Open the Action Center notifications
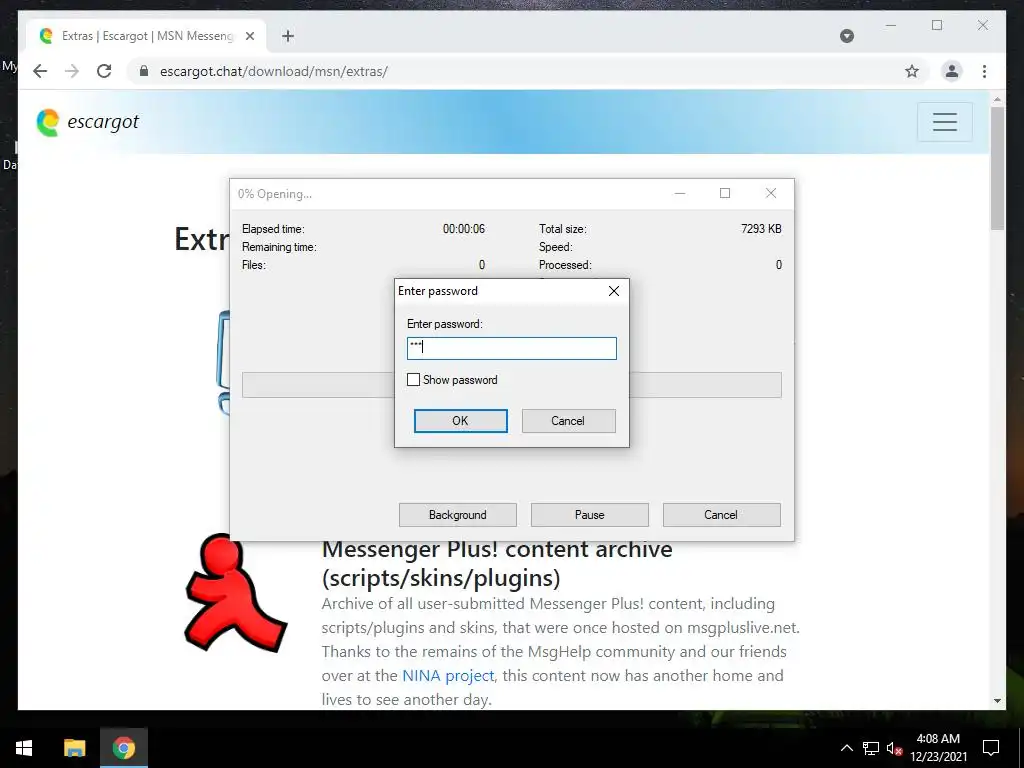The width and height of the screenshot is (1024, 768). 991,748
